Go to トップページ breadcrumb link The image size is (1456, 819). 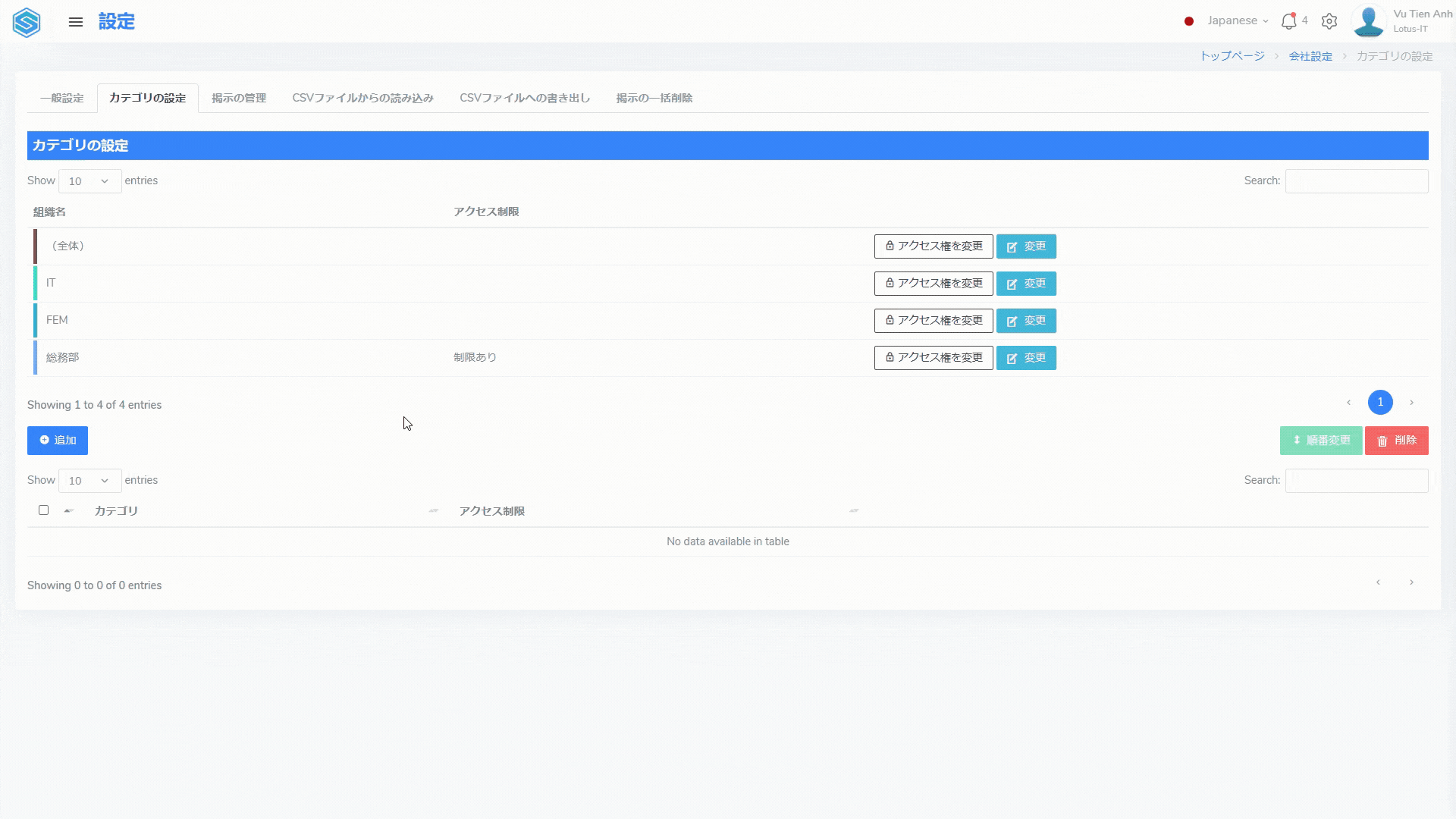[x=1232, y=56]
